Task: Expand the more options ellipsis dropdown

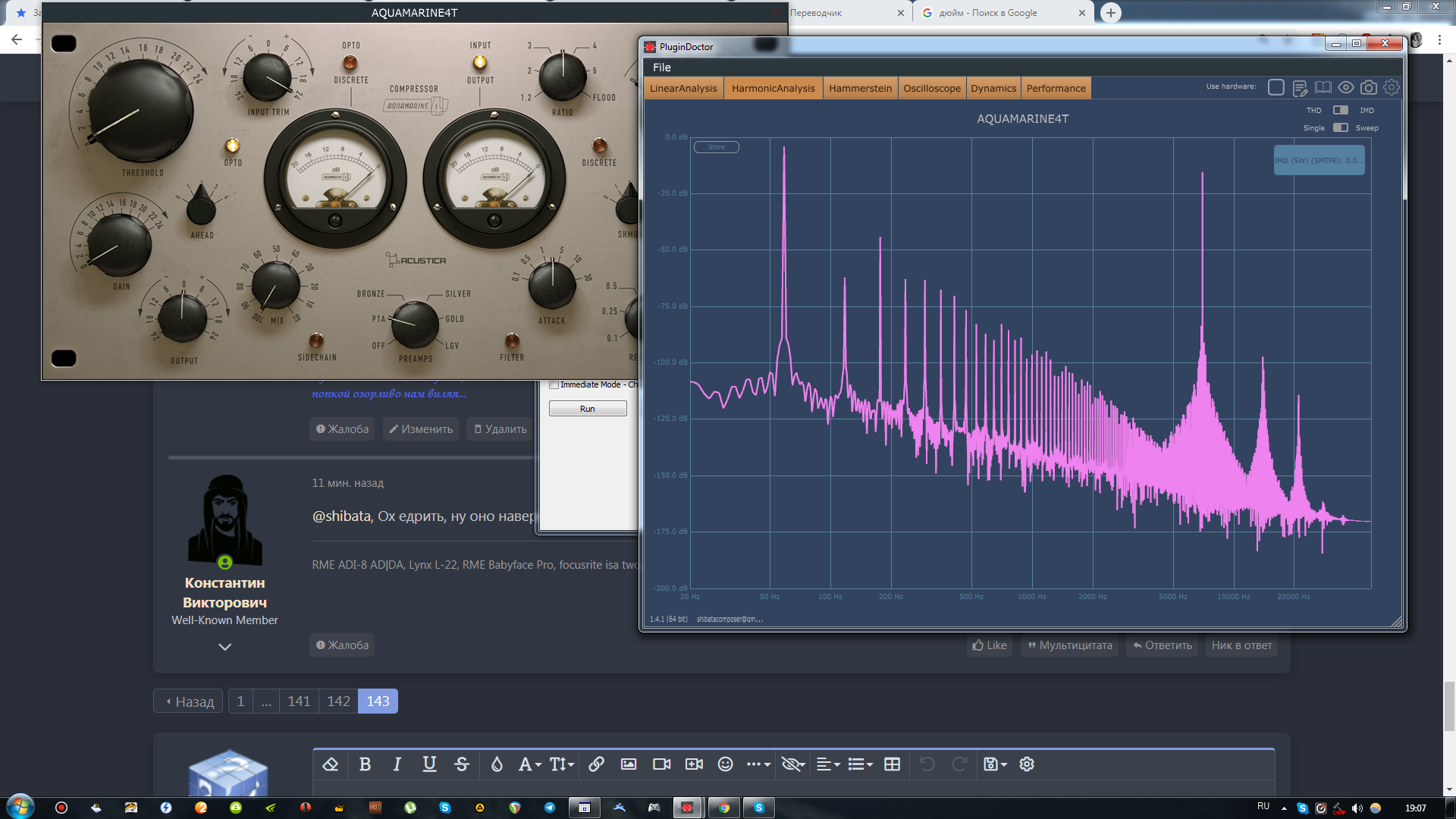Action: pos(758,764)
